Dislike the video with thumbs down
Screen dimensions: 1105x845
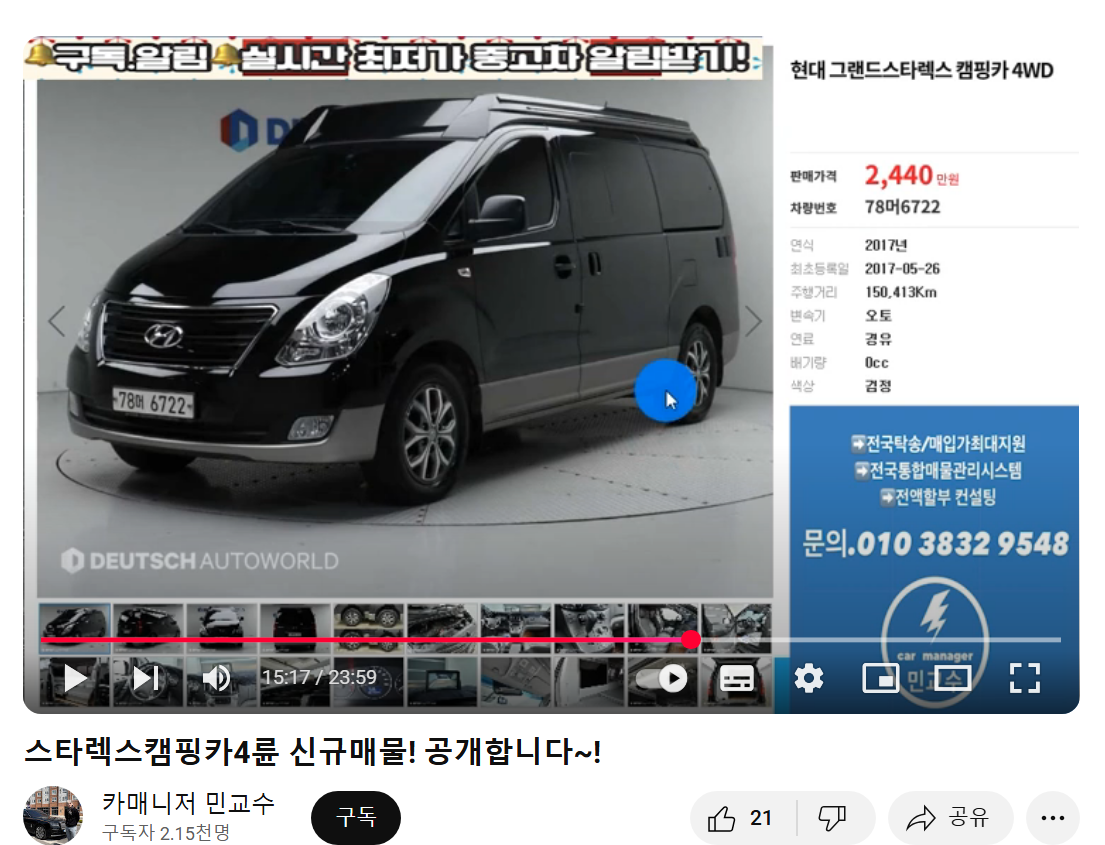(x=833, y=818)
